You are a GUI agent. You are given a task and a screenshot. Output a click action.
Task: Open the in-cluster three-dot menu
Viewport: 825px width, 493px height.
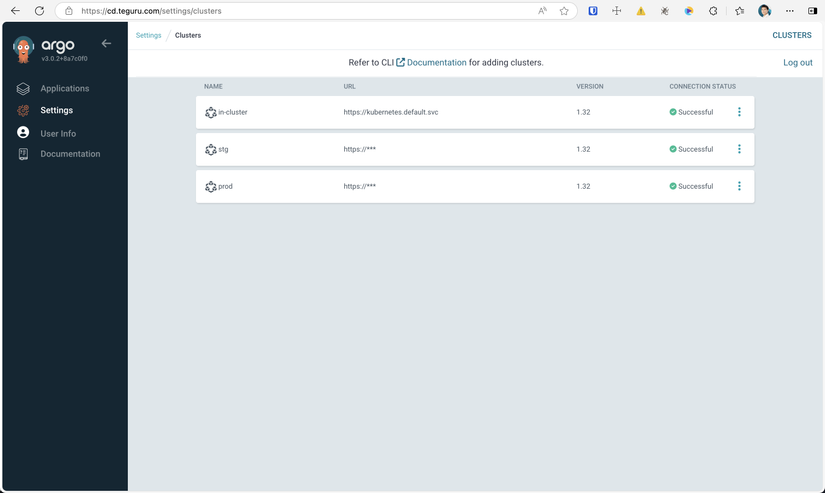tap(739, 112)
